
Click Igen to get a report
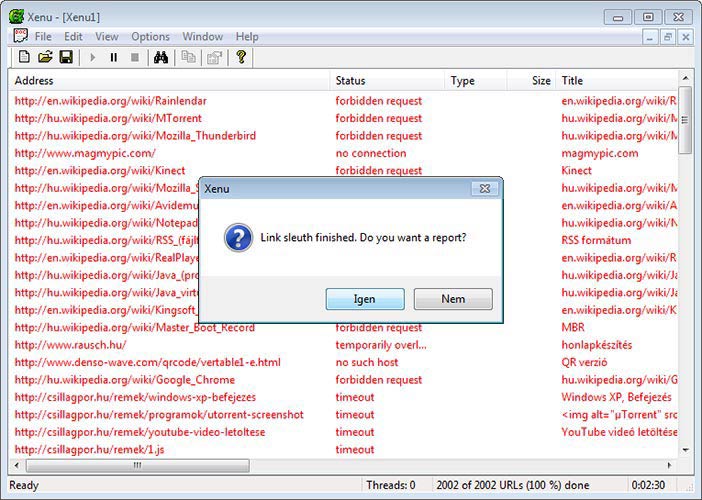(365, 299)
